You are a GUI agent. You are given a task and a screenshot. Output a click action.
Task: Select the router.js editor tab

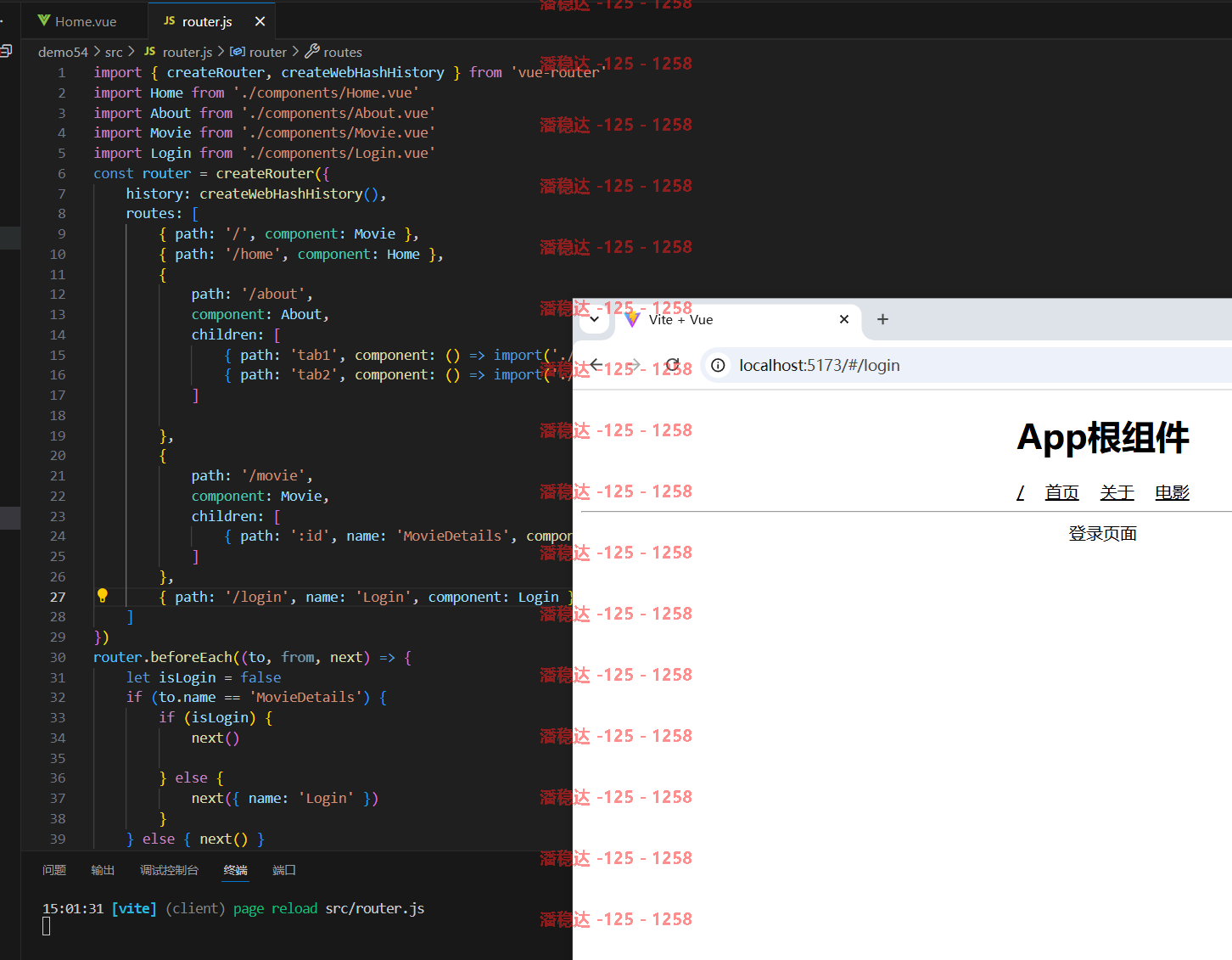[207, 21]
